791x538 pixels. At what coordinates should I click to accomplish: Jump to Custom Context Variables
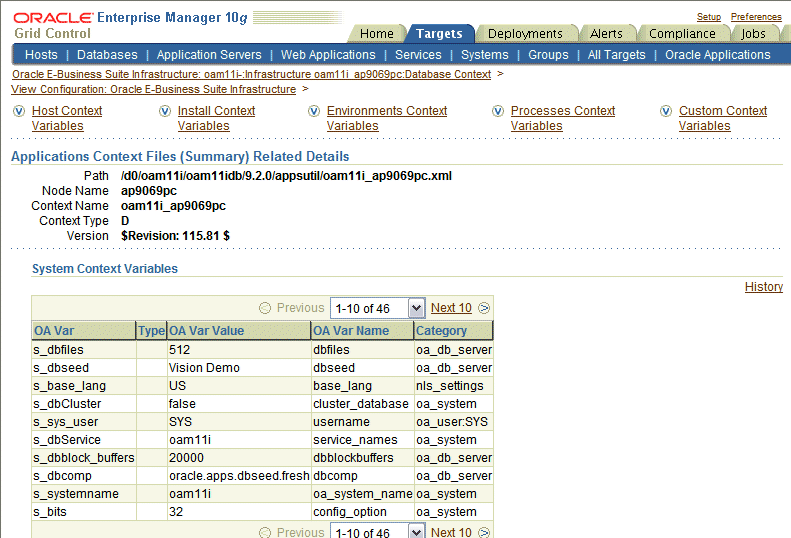(723, 118)
